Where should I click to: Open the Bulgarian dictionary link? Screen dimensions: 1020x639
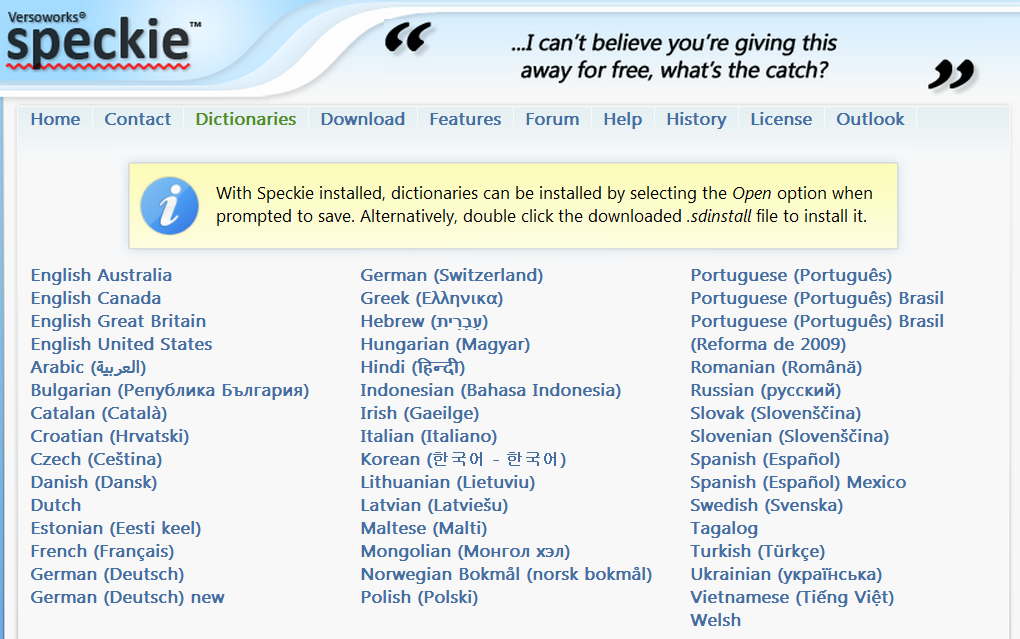pos(170,390)
